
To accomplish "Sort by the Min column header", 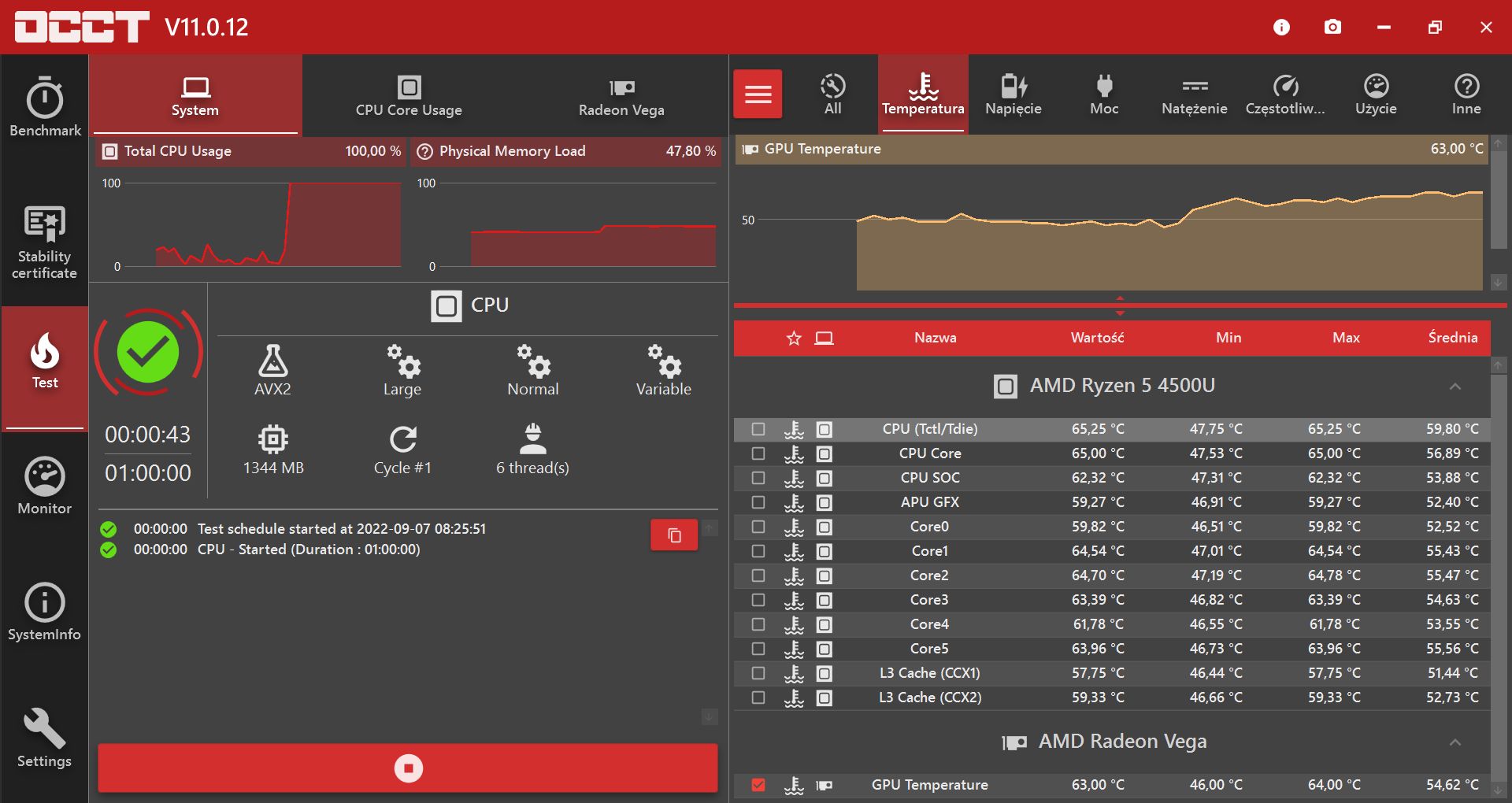I will click(x=1228, y=338).
